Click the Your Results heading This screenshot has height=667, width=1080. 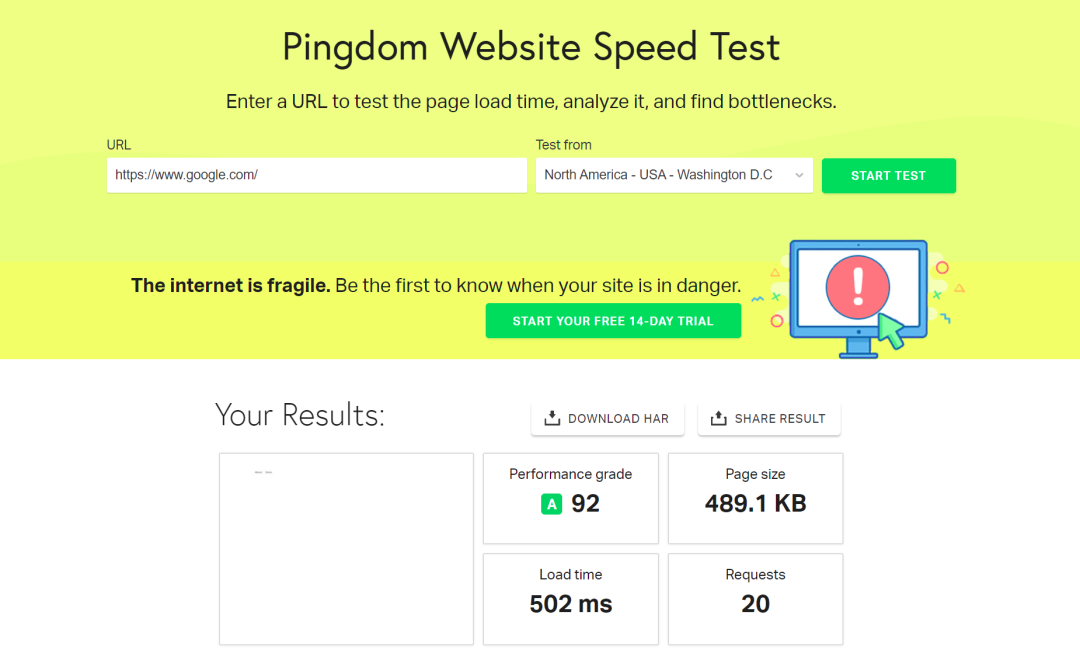(300, 415)
